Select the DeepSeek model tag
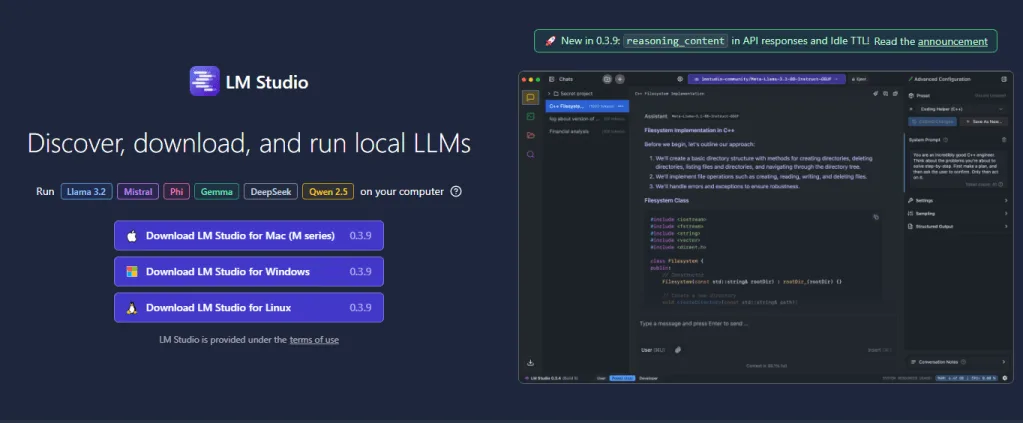Screen dimensions: 1023x423 (271, 192)
